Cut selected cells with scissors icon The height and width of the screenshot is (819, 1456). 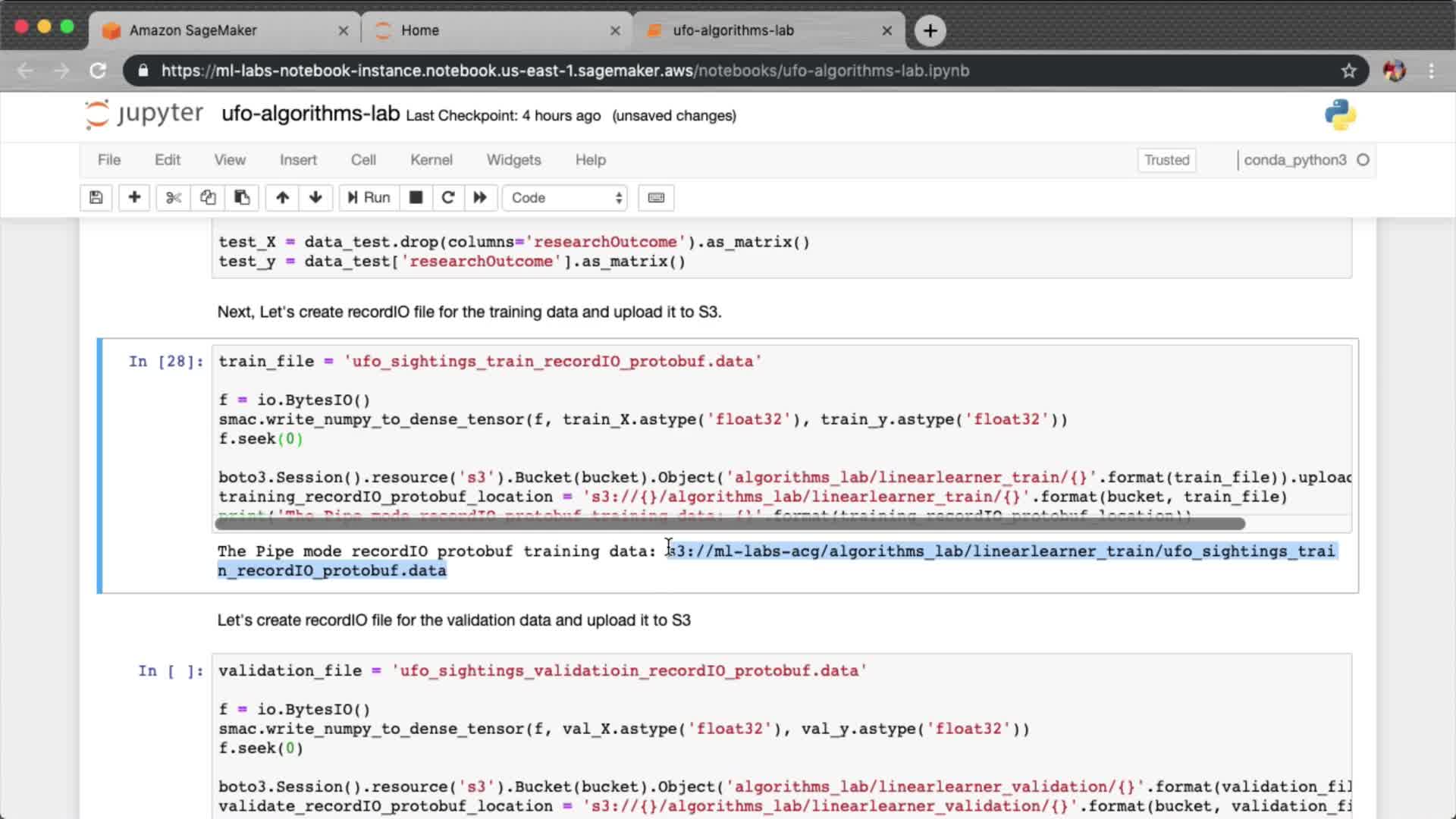click(174, 198)
